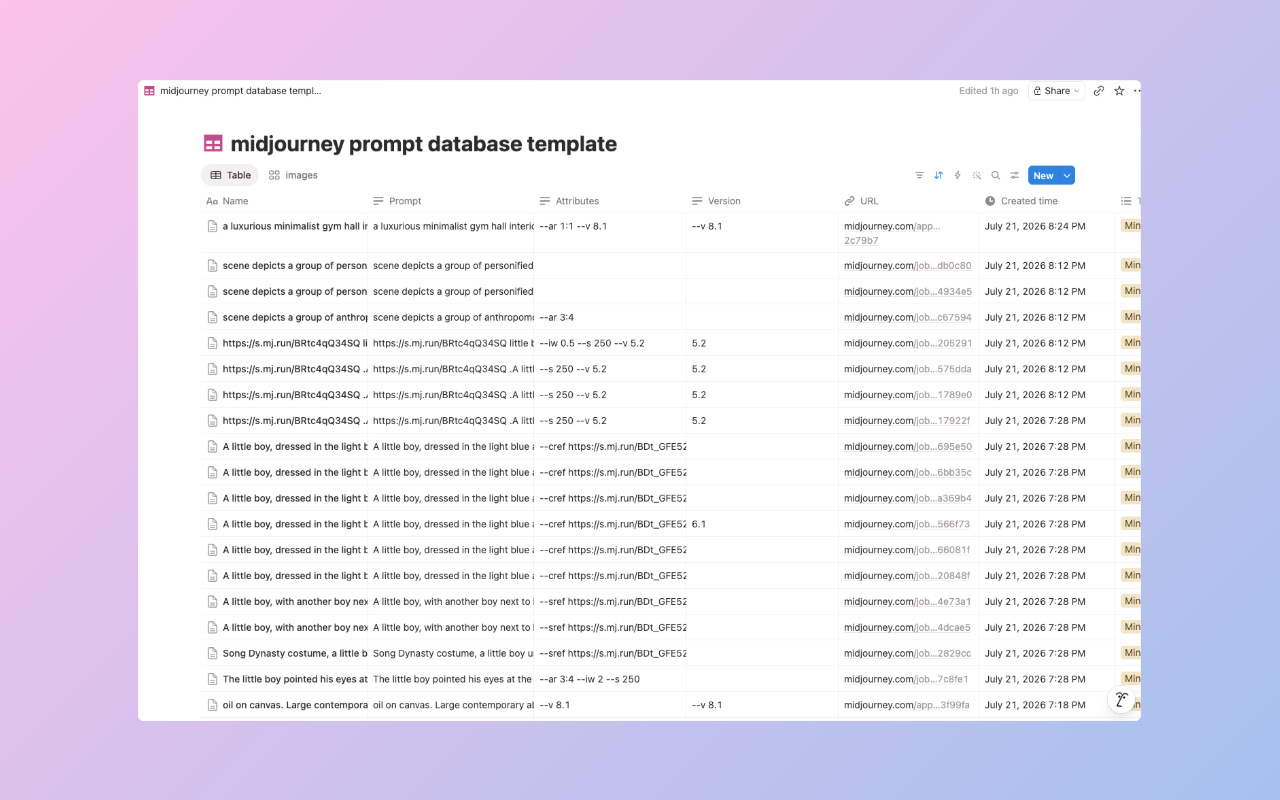Open the Prompt column header menu
1280x800 pixels.
point(450,201)
